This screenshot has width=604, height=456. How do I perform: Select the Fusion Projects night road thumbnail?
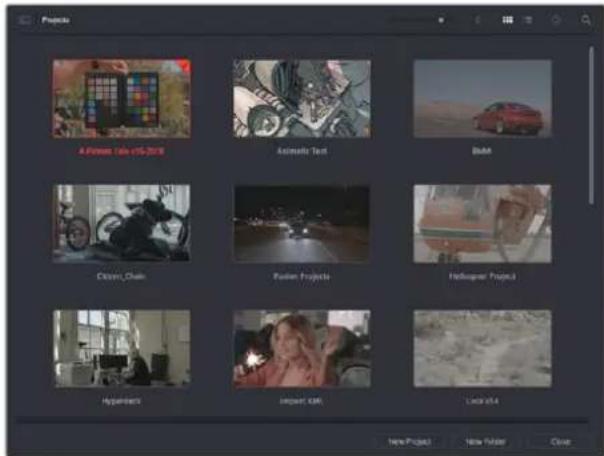coord(302,224)
